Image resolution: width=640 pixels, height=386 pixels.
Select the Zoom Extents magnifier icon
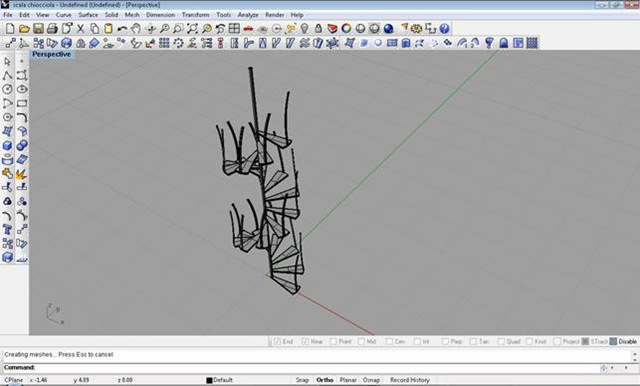pyautogui.click(x=192, y=29)
